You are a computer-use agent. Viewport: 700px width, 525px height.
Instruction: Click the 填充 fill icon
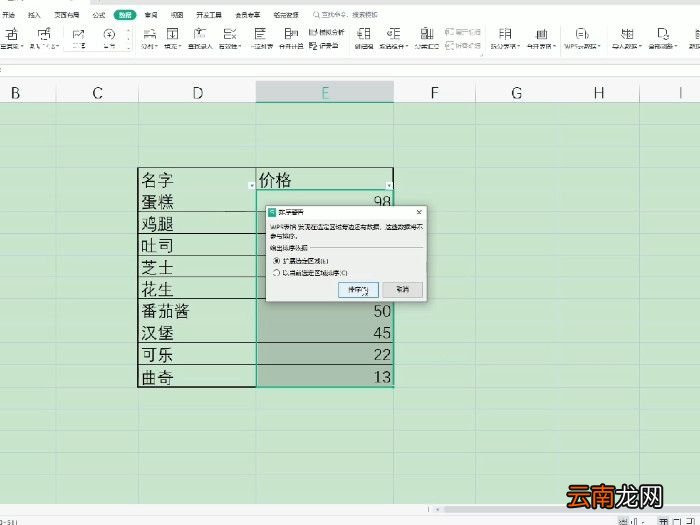tap(172, 34)
